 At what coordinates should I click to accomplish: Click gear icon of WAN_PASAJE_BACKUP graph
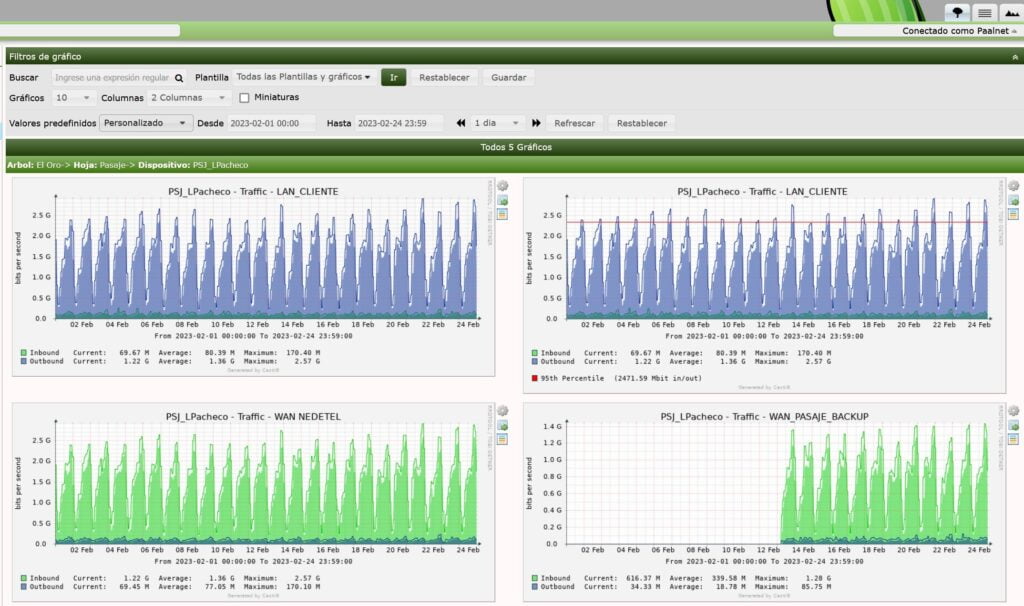[1013, 411]
